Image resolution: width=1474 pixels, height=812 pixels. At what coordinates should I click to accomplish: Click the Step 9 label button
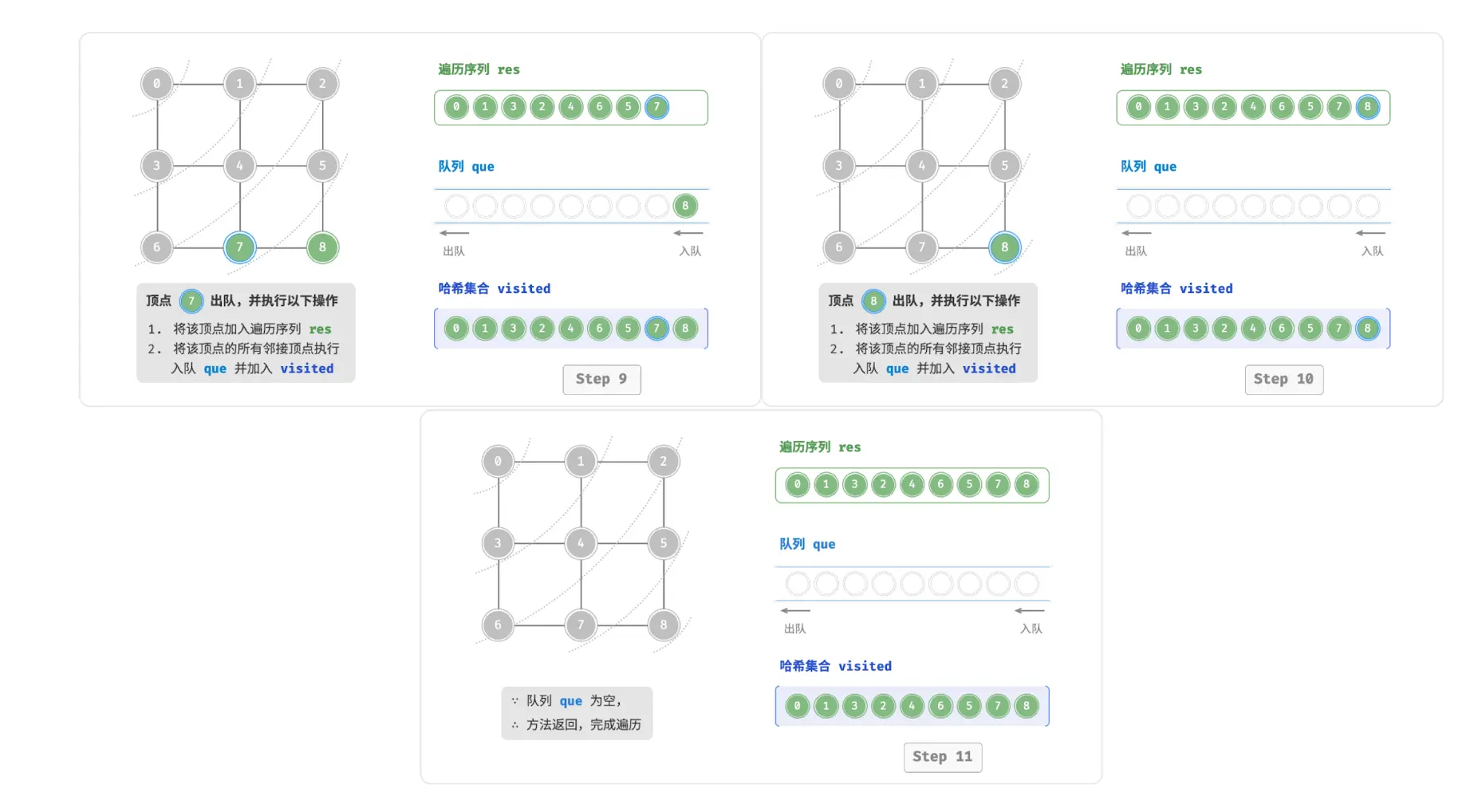[x=601, y=379]
